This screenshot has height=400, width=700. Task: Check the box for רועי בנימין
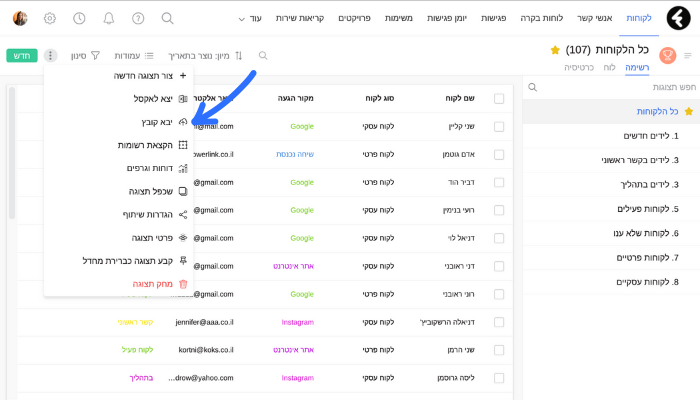pos(499,210)
